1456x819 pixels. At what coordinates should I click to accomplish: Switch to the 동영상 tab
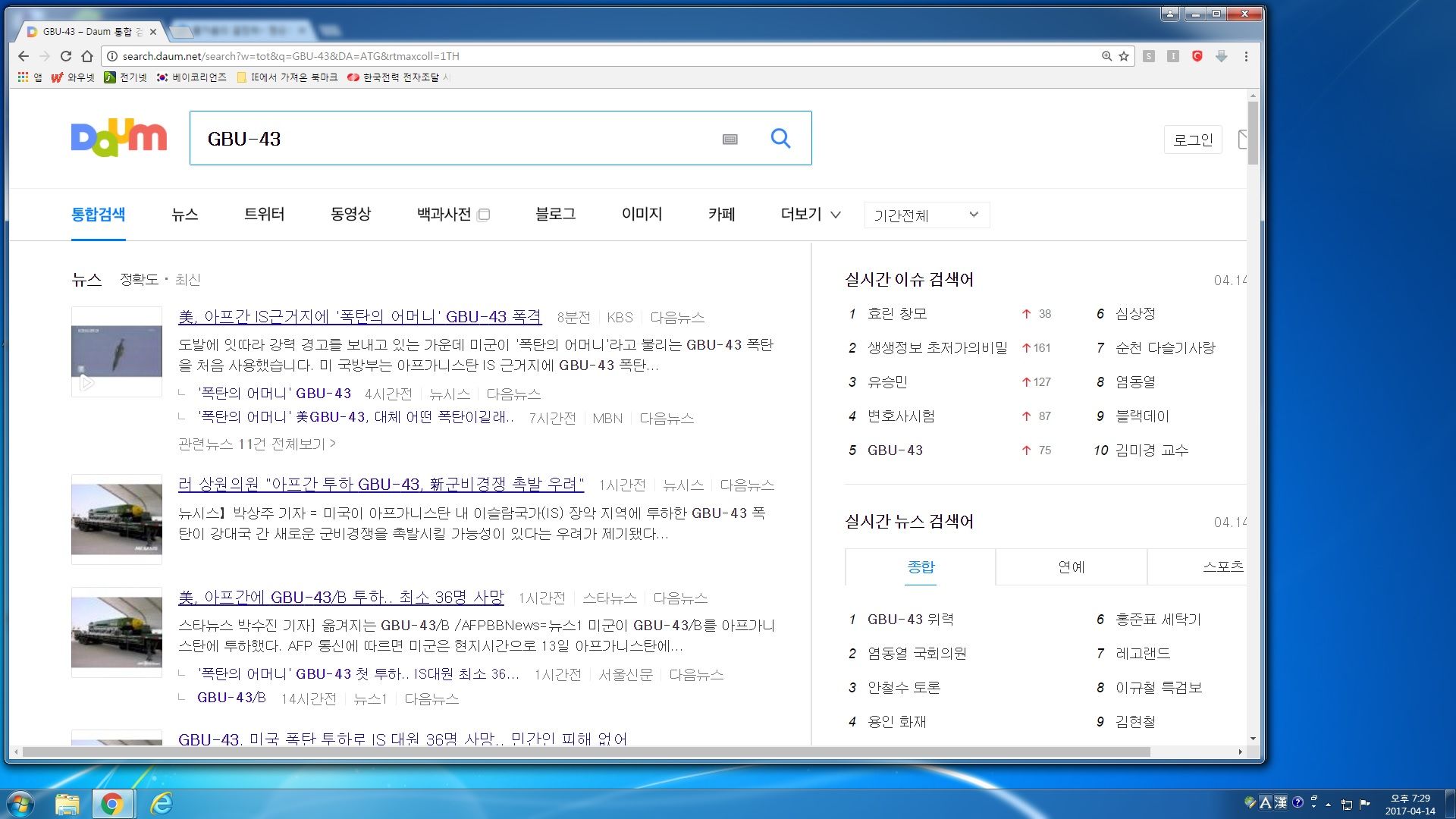[350, 215]
